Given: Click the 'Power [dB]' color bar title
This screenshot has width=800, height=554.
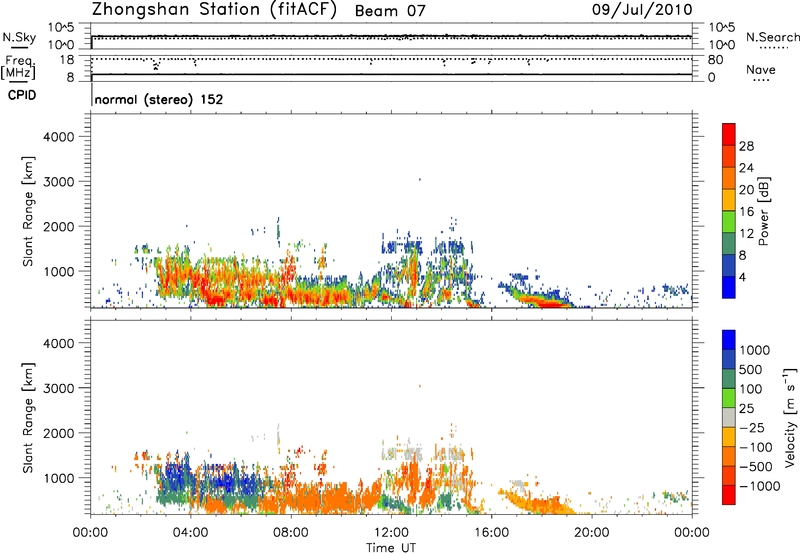Looking at the screenshot, I should 763,211.
